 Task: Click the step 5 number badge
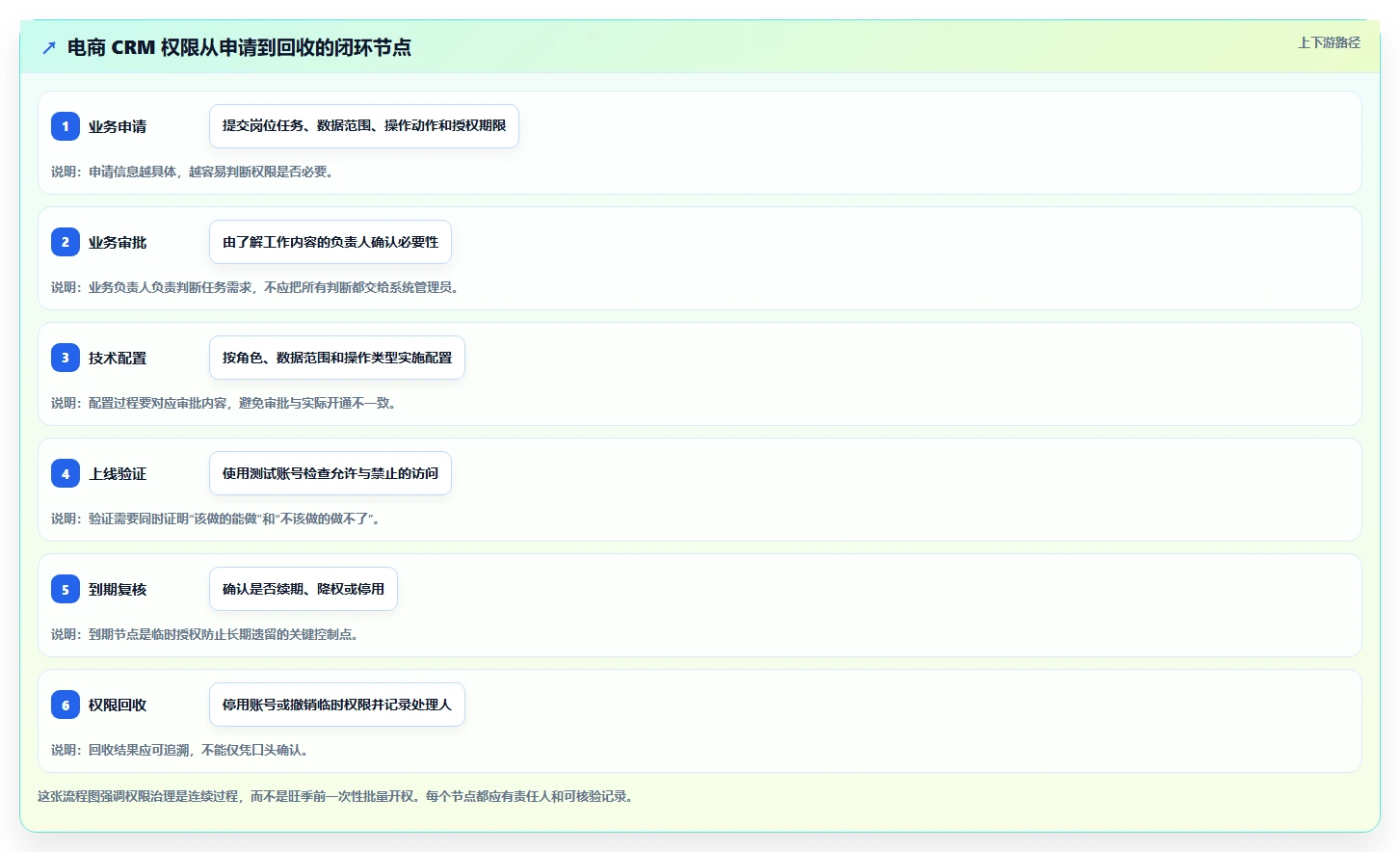click(66, 589)
